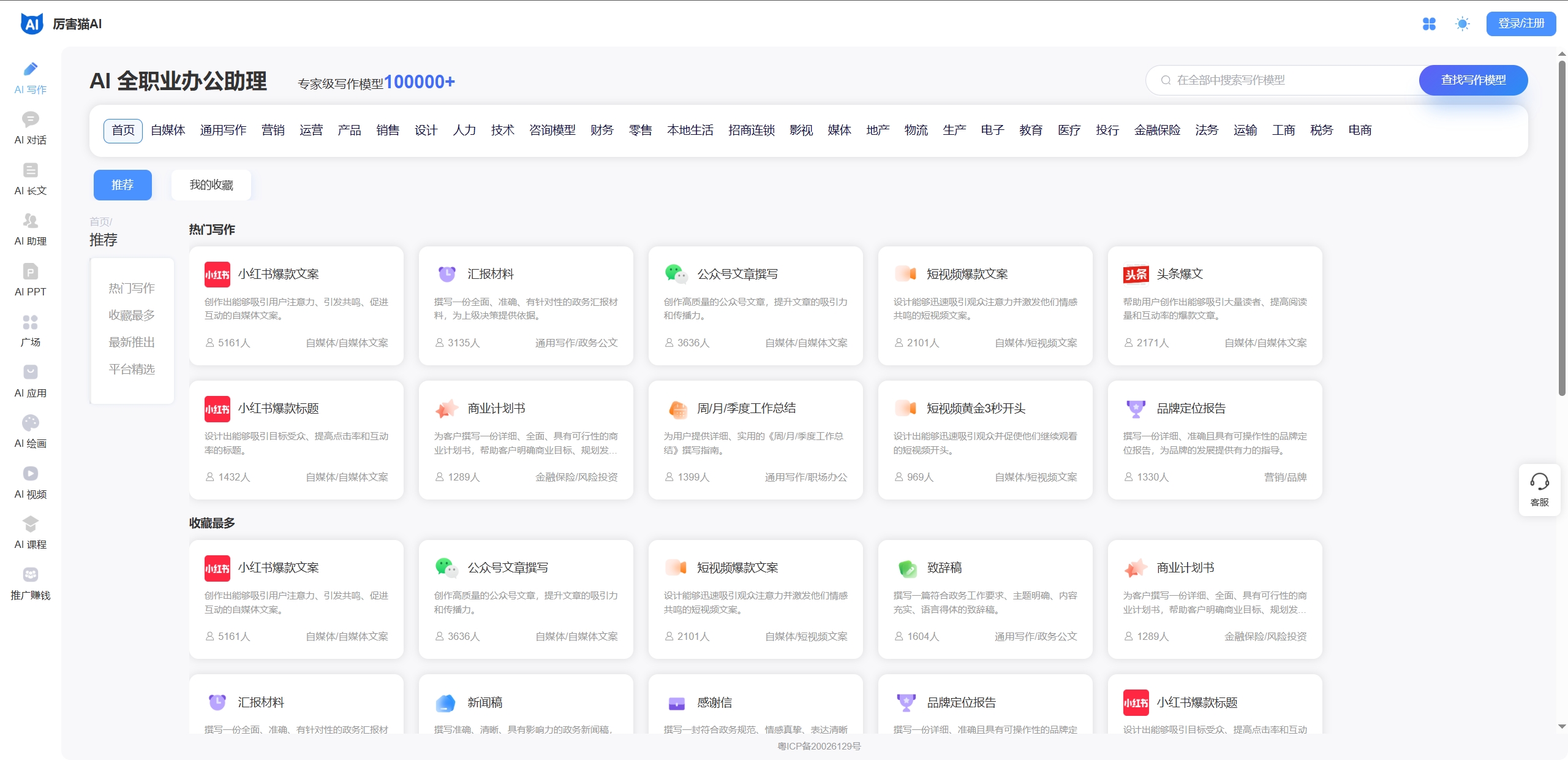Image resolution: width=1568 pixels, height=760 pixels.
Task: Jump to 收藏最多 in side list
Action: (132, 315)
